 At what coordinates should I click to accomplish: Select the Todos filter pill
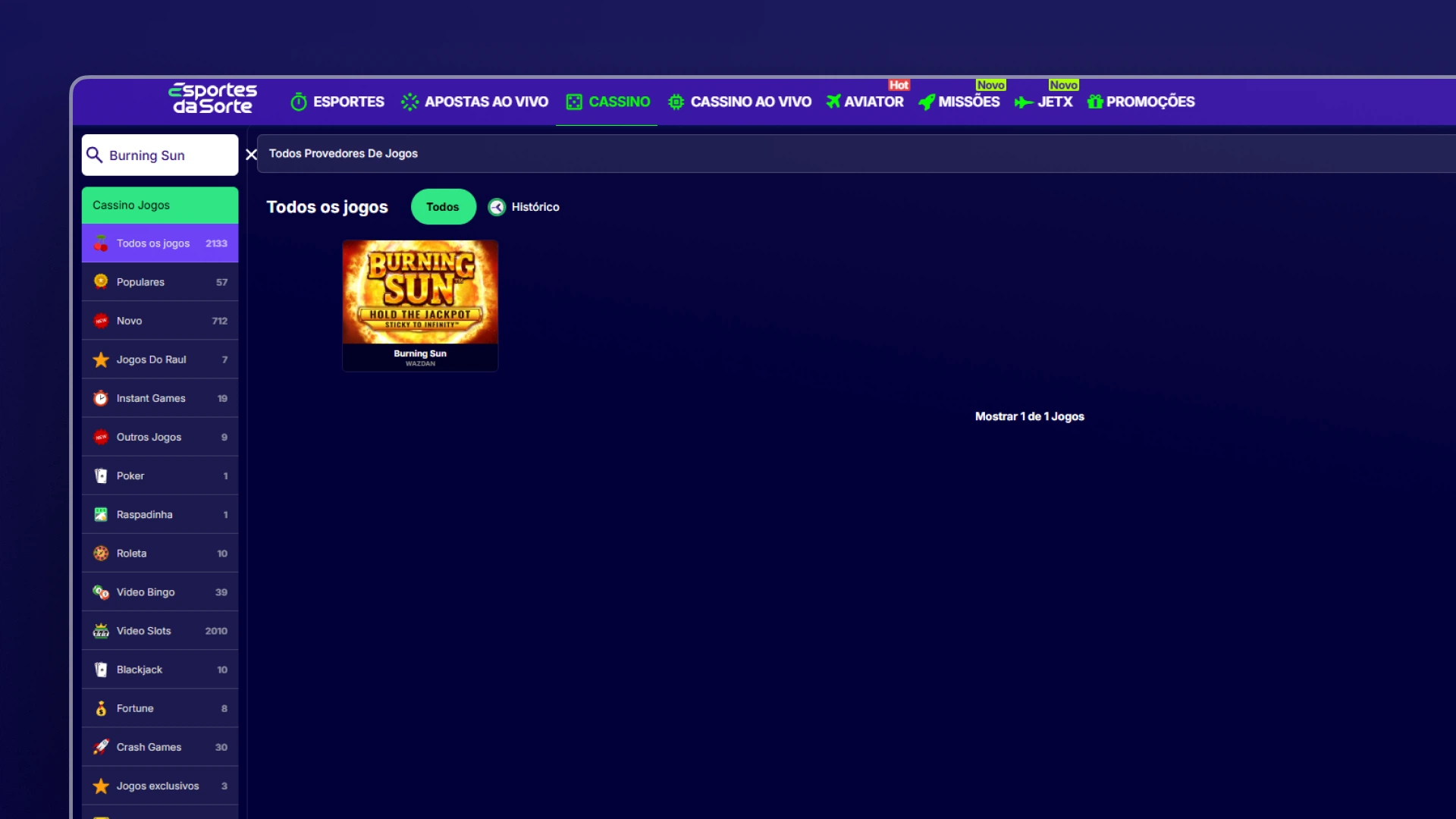tap(443, 207)
